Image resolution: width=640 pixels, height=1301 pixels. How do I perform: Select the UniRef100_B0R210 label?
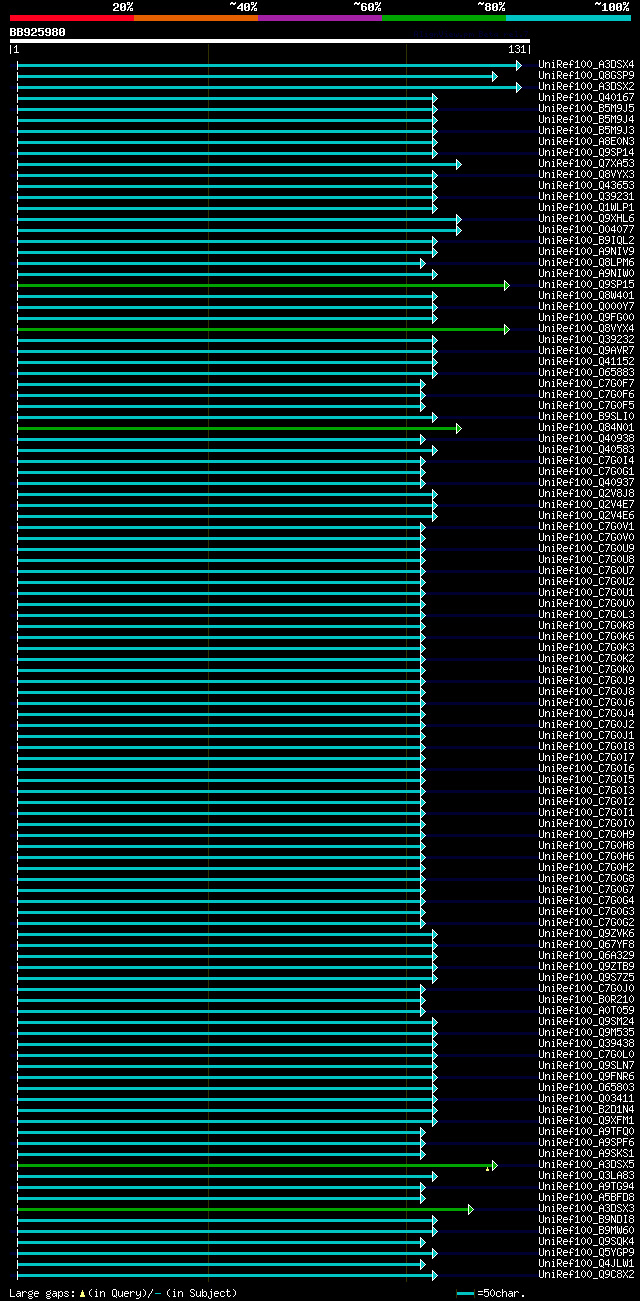(x=586, y=1000)
